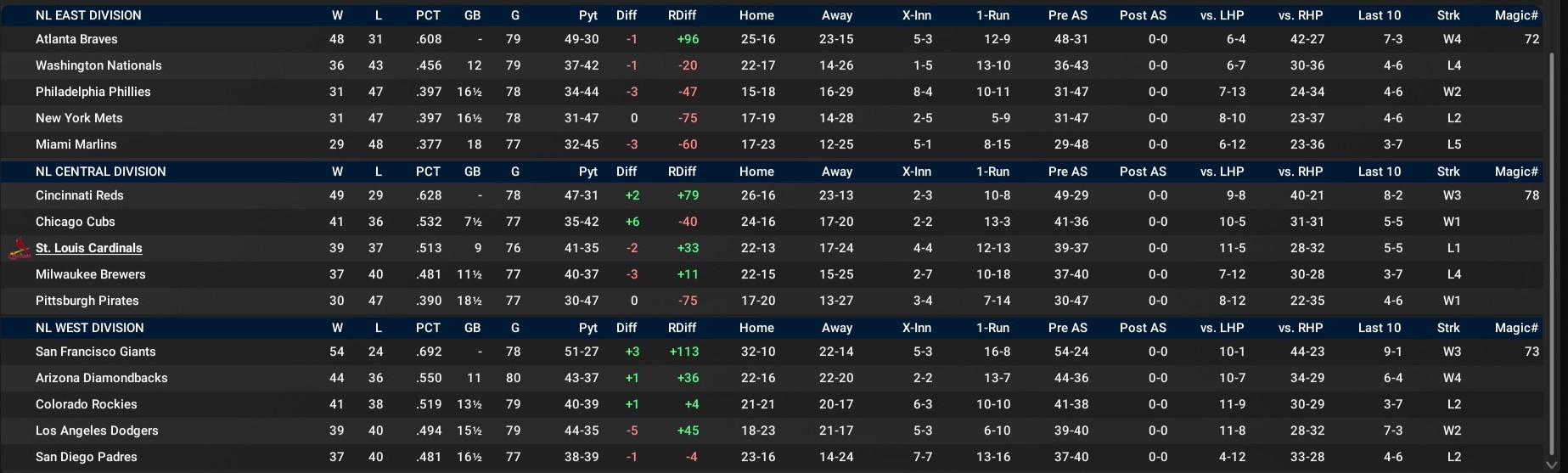
Task: Open the Chicago Cubs team page
Action: [76, 222]
